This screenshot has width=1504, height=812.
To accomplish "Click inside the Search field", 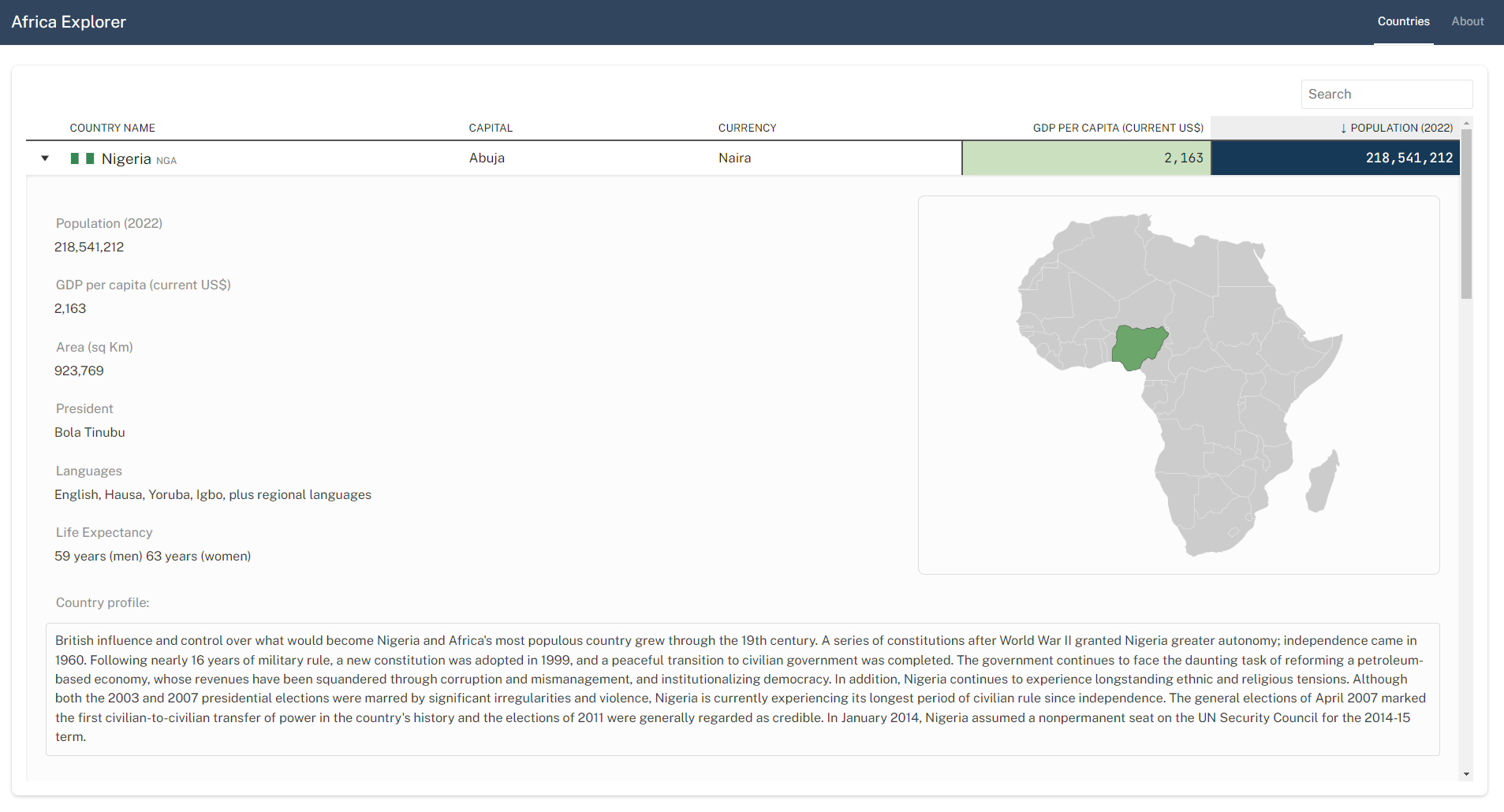I will [x=1386, y=94].
